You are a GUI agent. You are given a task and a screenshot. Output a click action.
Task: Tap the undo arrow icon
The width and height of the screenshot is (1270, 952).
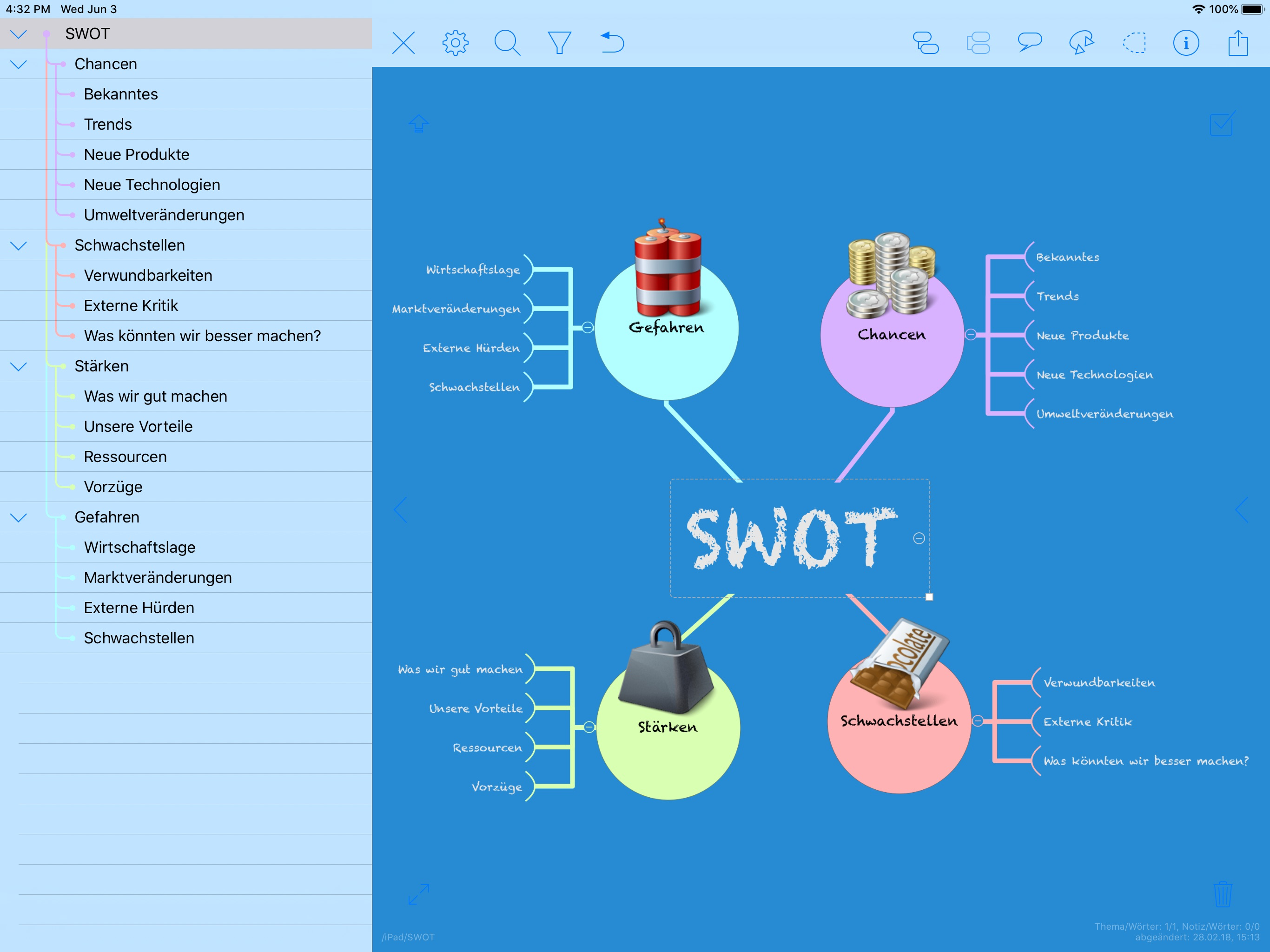[612, 43]
